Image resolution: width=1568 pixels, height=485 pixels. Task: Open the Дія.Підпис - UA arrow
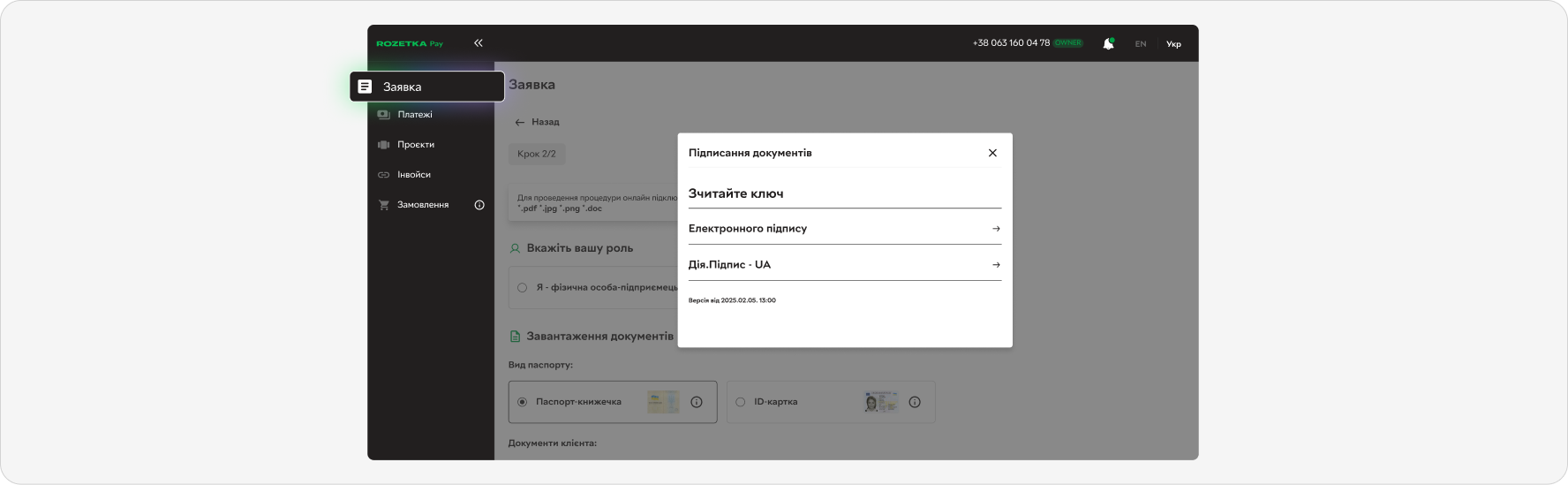point(996,265)
